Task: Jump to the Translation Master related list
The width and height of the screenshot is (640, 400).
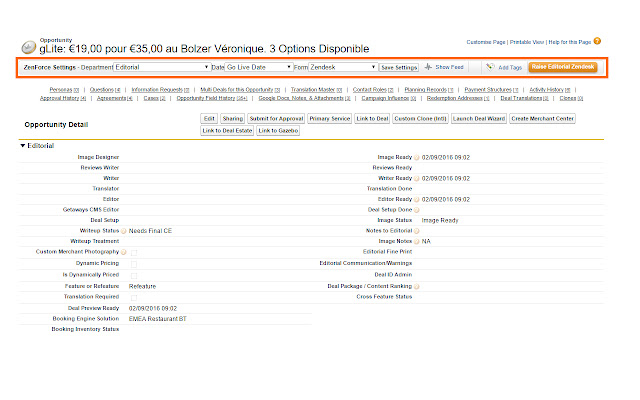Action: point(316,90)
